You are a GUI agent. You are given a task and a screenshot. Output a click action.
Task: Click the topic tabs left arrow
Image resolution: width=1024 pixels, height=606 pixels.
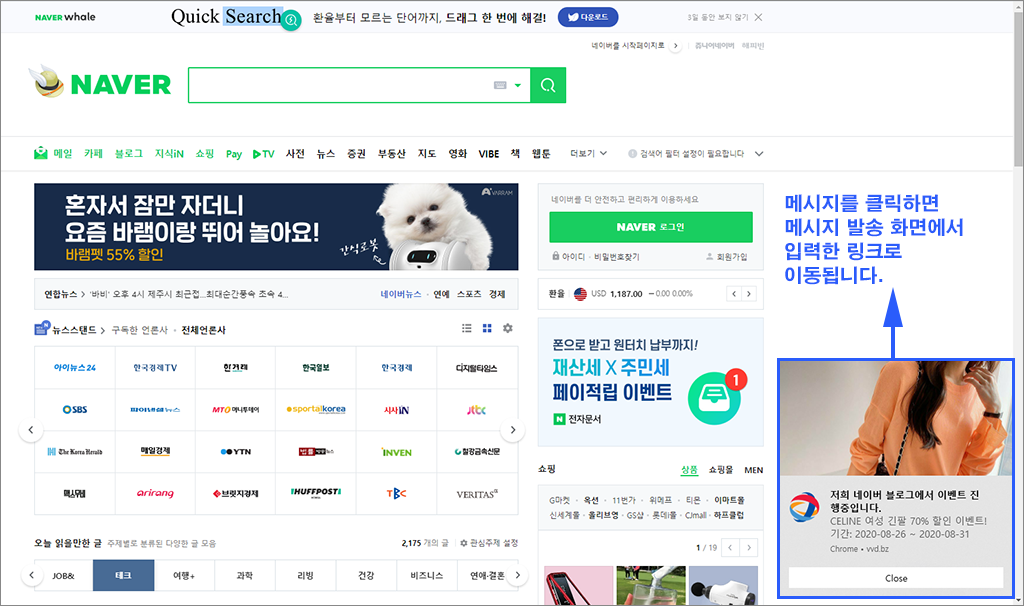pos(31,575)
